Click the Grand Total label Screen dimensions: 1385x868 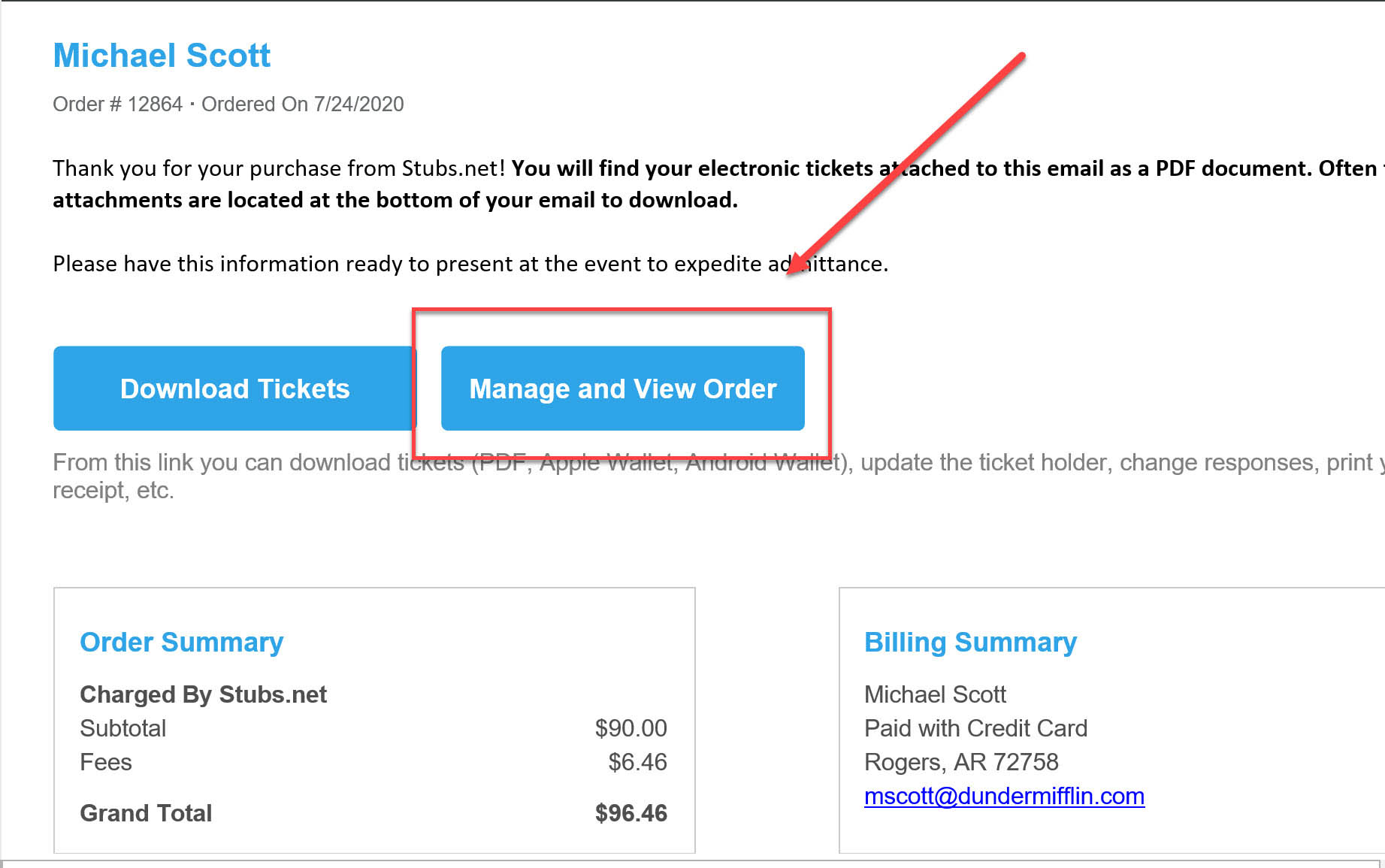pos(146,813)
